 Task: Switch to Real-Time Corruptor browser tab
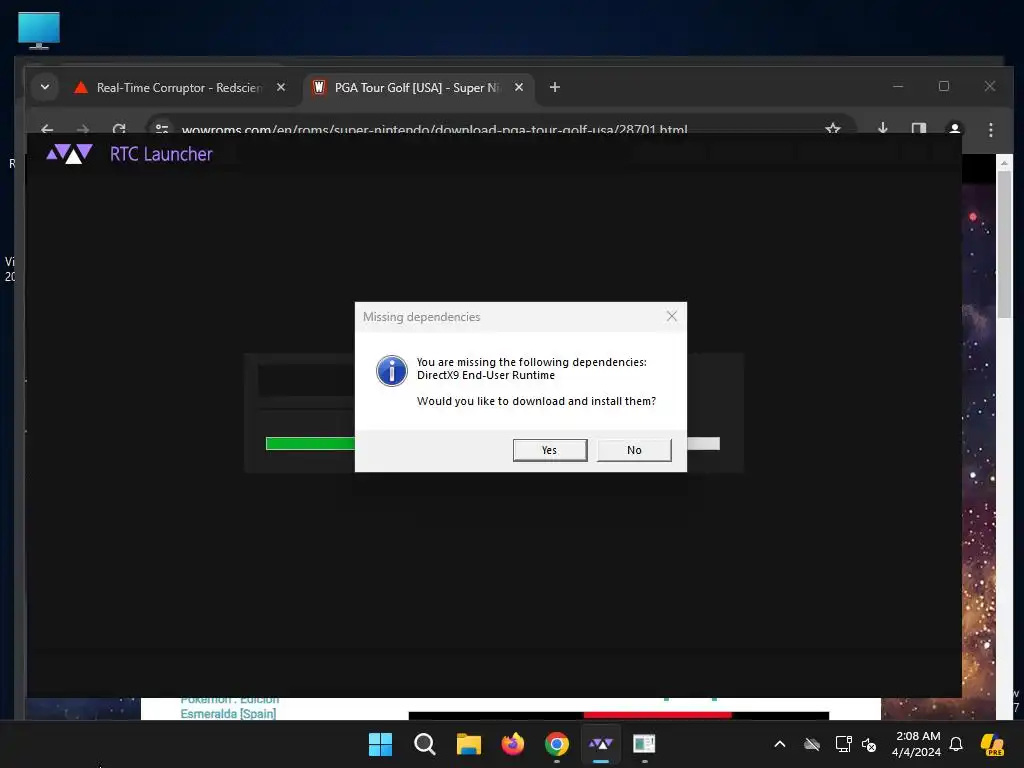[179, 88]
